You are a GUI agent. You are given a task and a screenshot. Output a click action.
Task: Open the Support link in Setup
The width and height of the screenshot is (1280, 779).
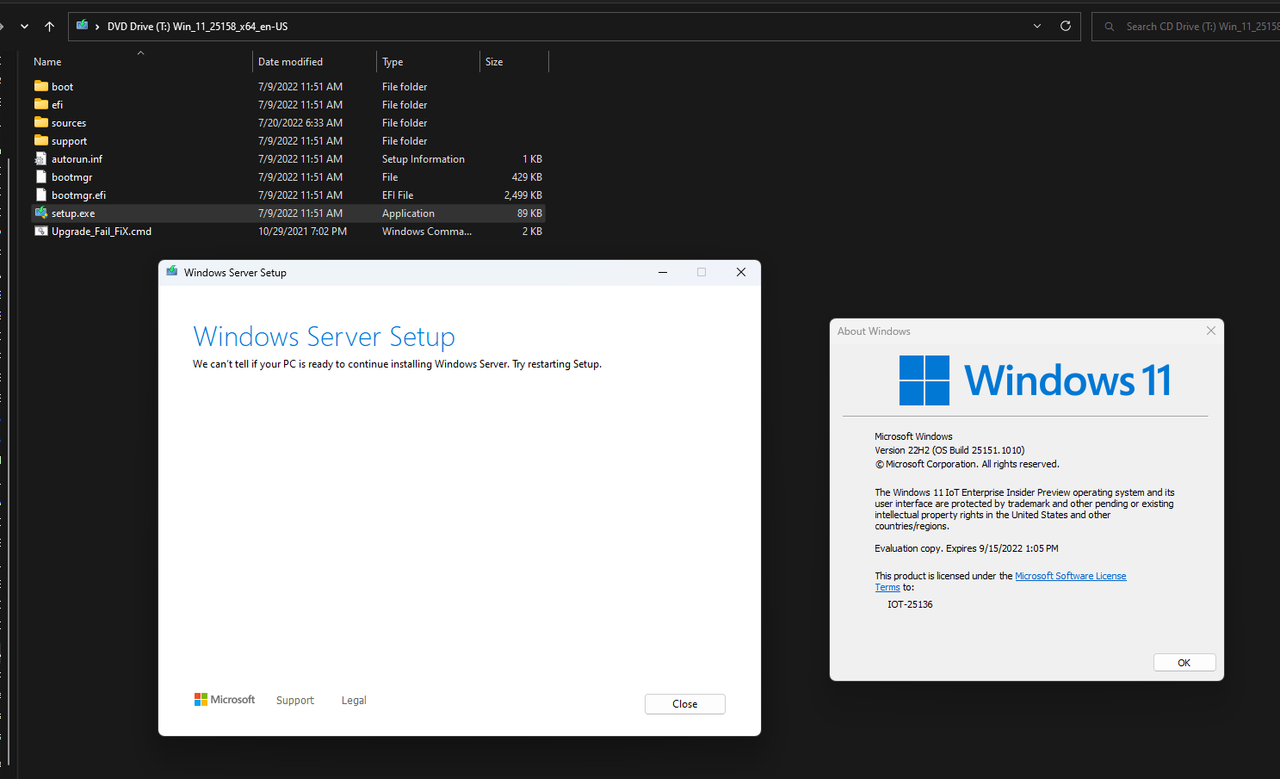[x=295, y=700]
